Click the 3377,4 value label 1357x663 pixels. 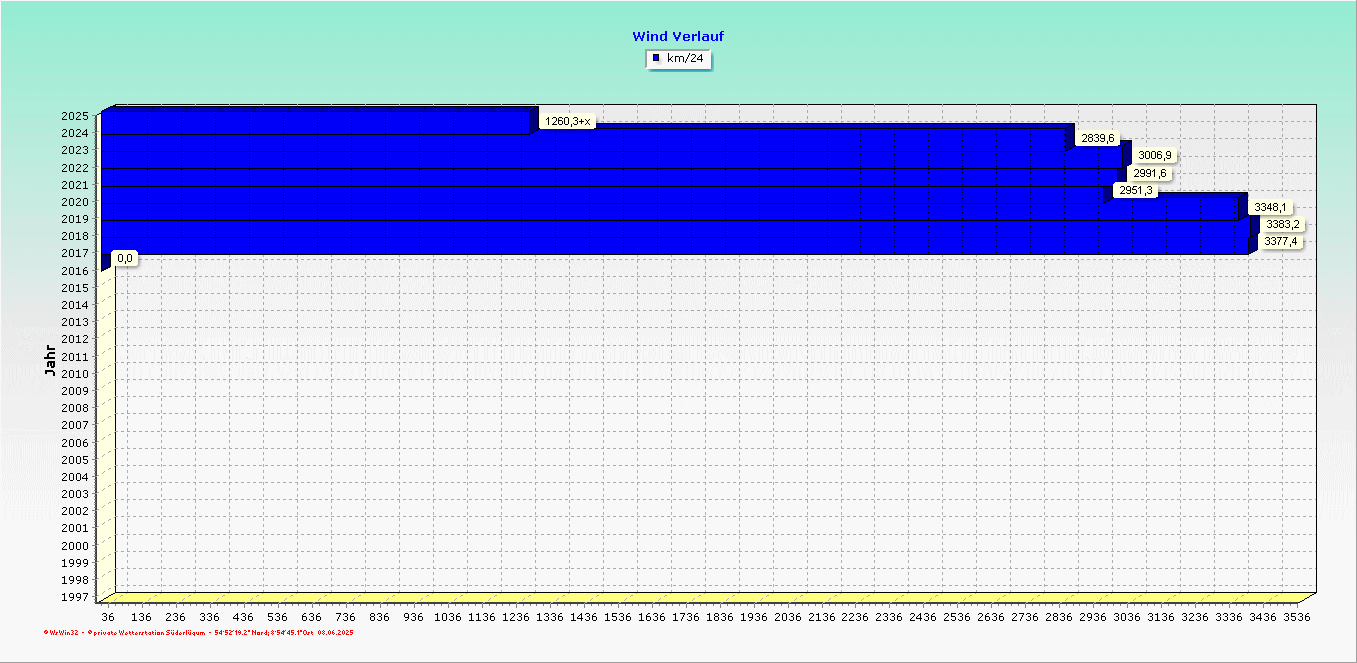[1281, 241]
